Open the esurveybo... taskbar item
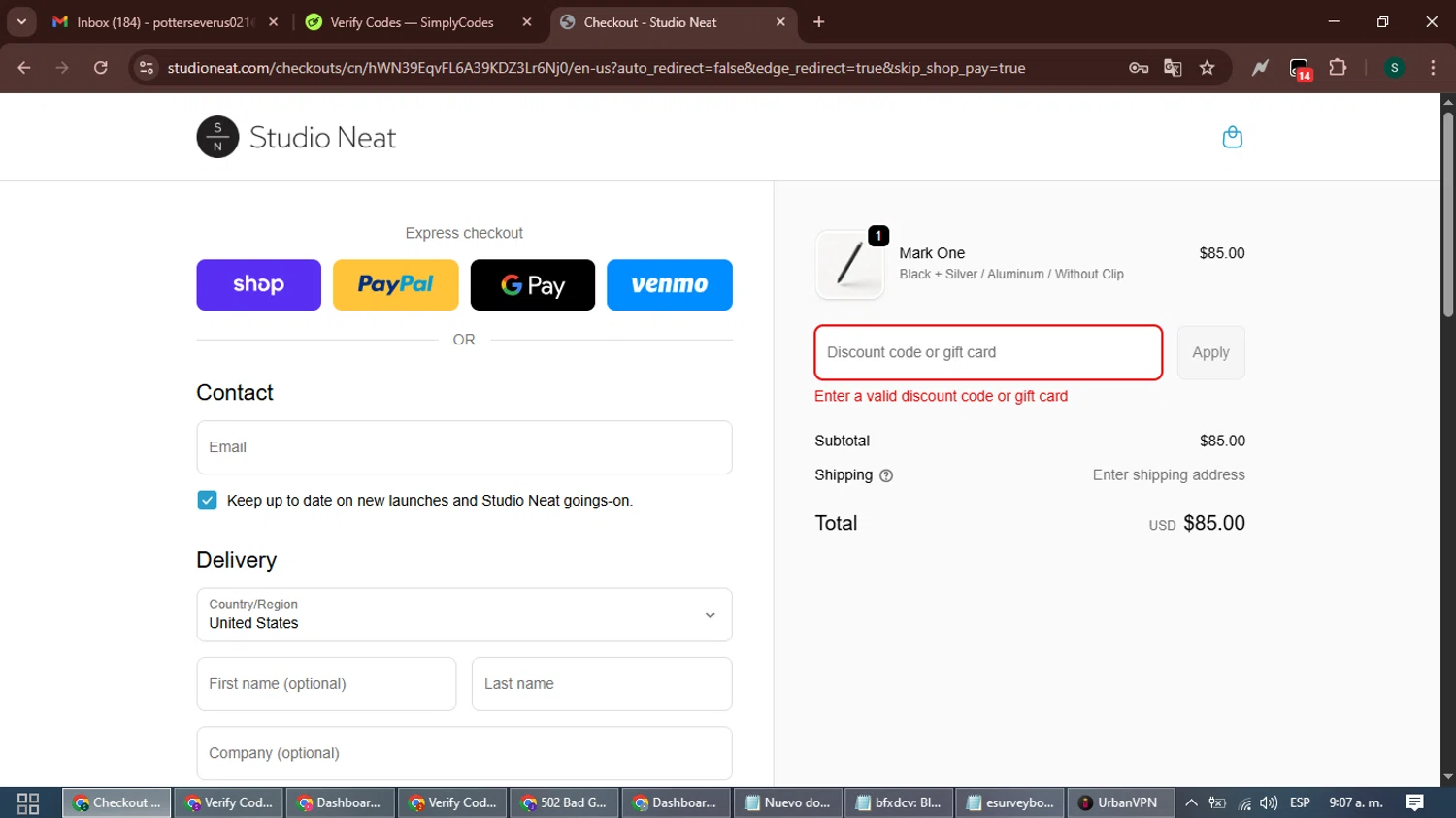Viewport: 1456px width, 818px height. coord(1010,803)
